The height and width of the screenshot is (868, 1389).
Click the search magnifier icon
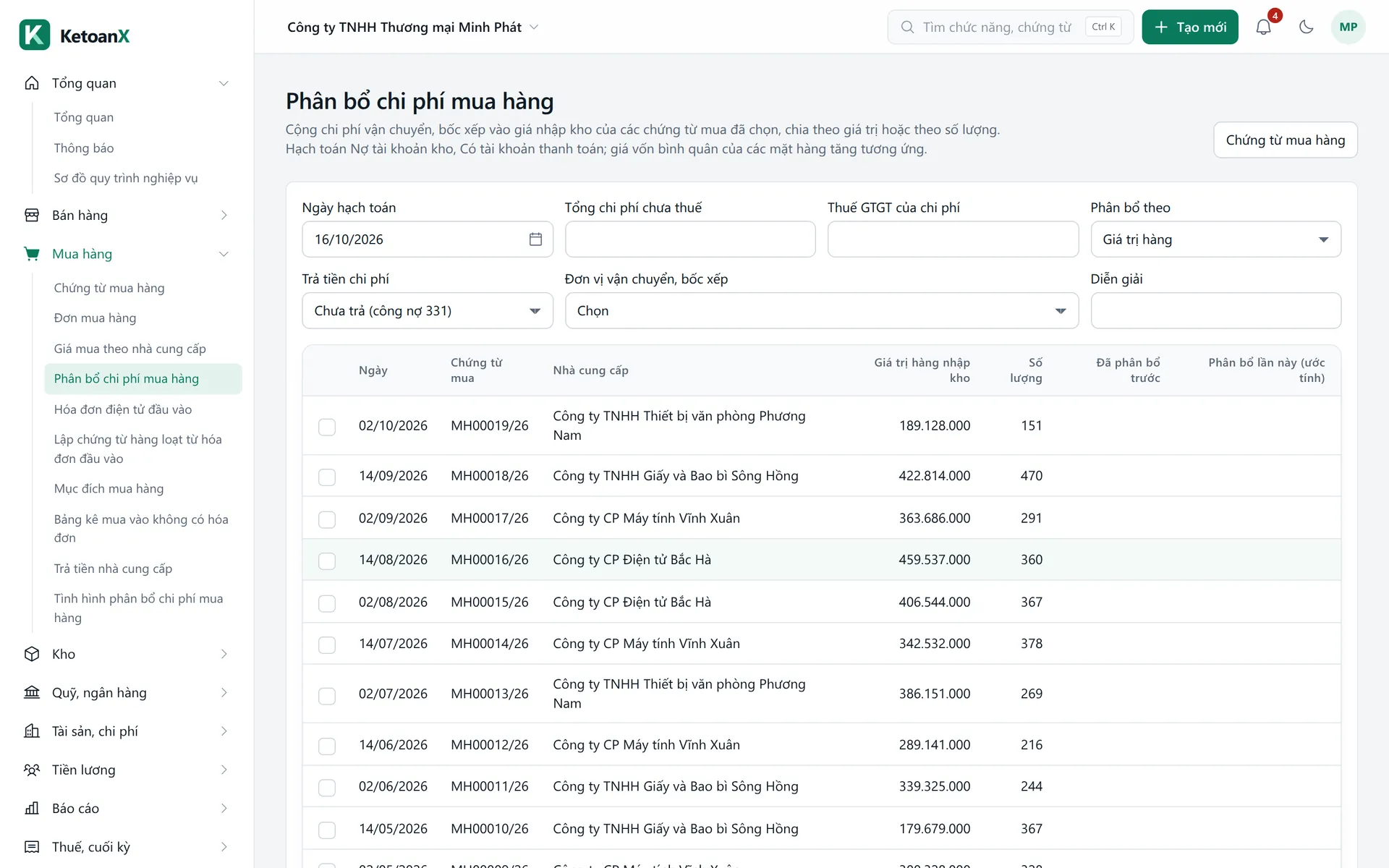click(907, 27)
